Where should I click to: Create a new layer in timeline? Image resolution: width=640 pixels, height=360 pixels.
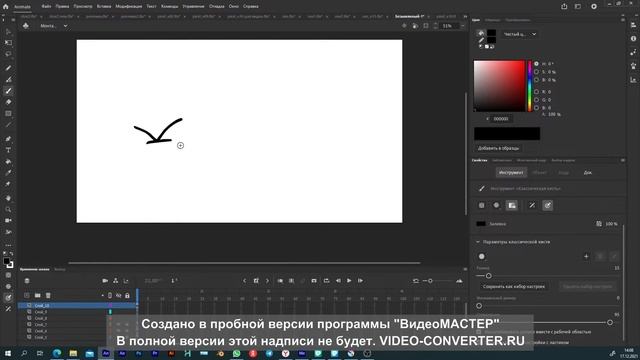(x=27, y=295)
